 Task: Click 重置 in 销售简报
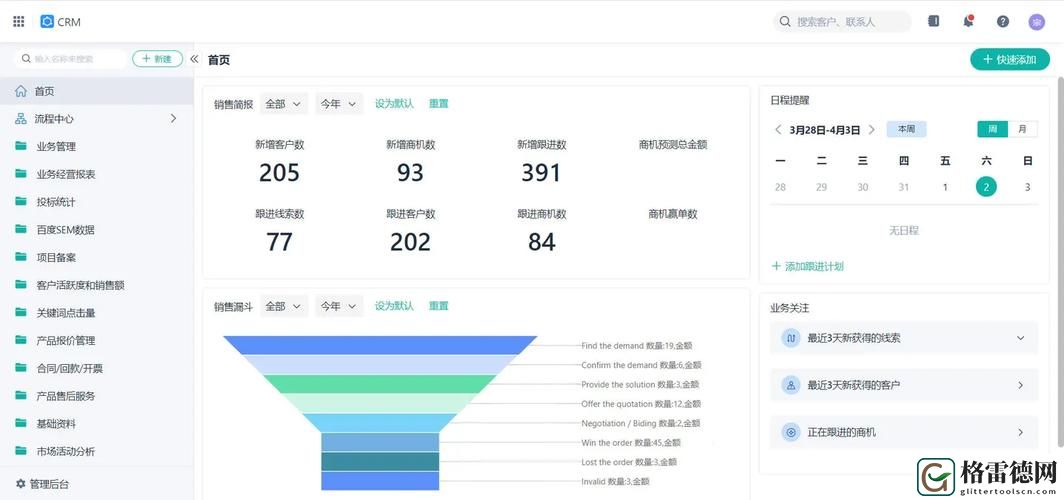click(x=438, y=104)
